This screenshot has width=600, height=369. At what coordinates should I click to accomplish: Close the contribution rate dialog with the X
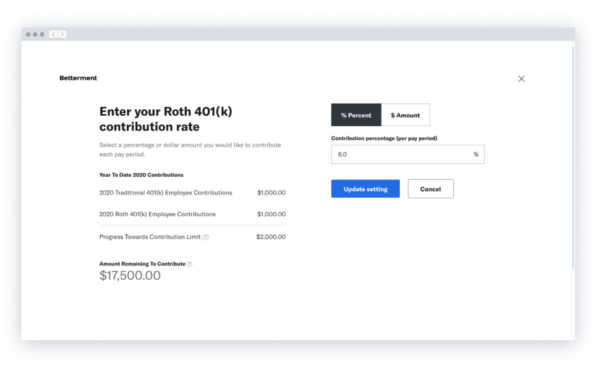(x=521, y=78)
